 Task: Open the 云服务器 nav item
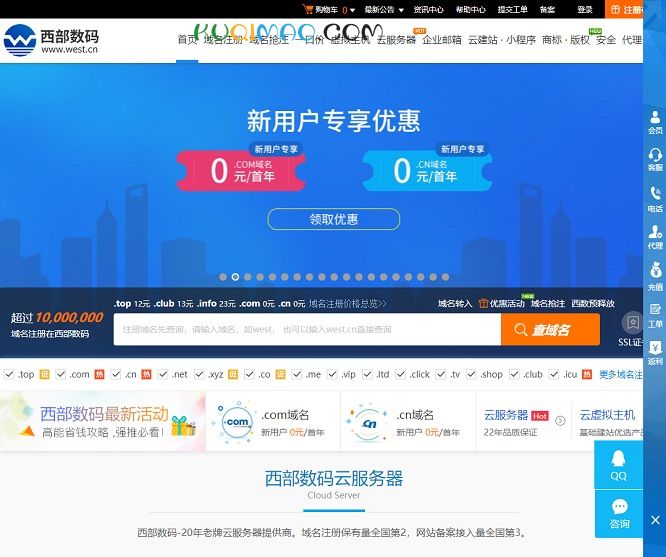click(x=396, y=40)
